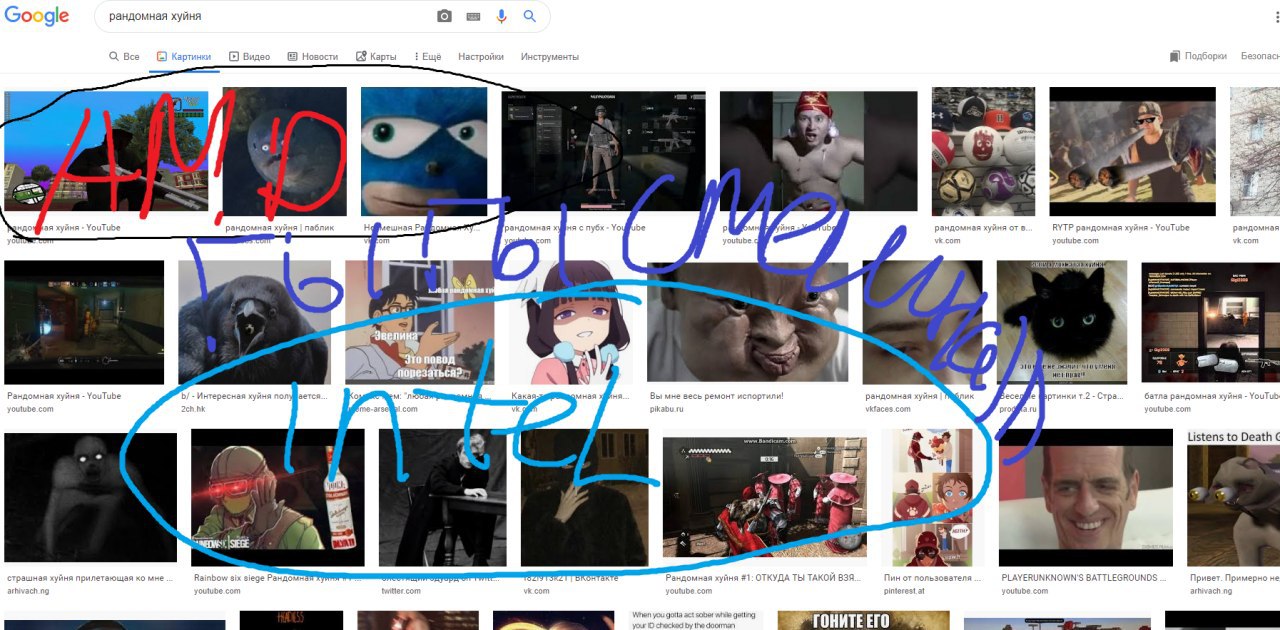This screenshot has width=1280, height=630.
Task: Select the Картинки tab
Action: pyautogui.click(x=184, y=57)
